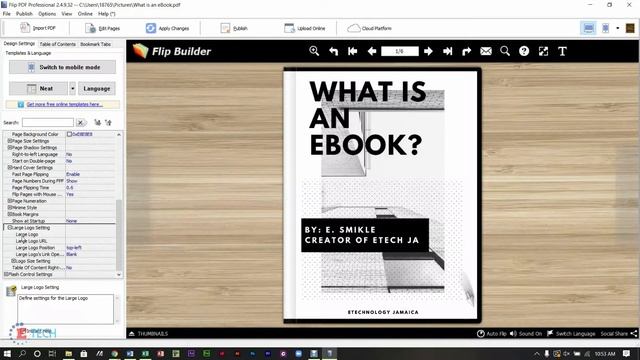Expand Book Margins node
The height and width of the screenshot is (360, 640).
click(9, 214)
